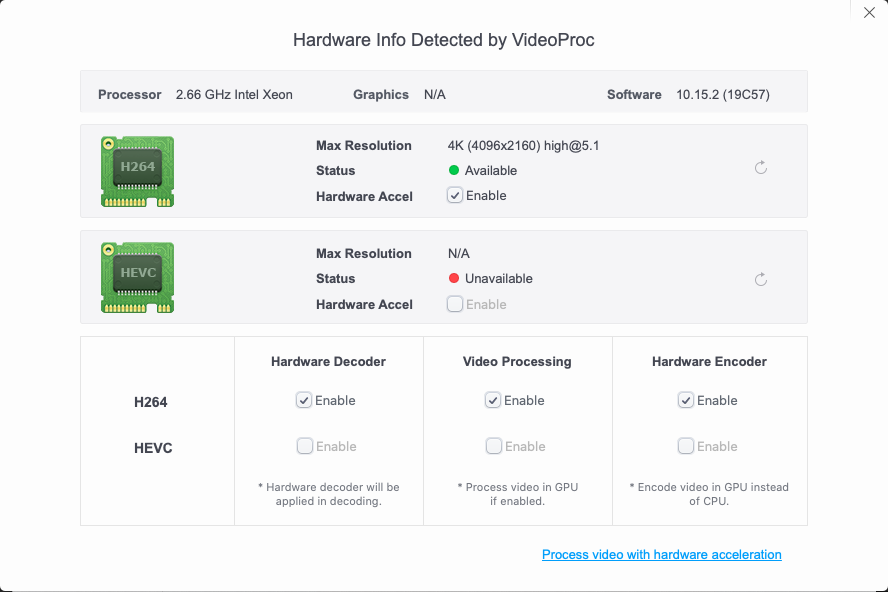Screen dimensions: 888x592
Task: Click the Hardware Decoder column header
Action: (328, 361)
